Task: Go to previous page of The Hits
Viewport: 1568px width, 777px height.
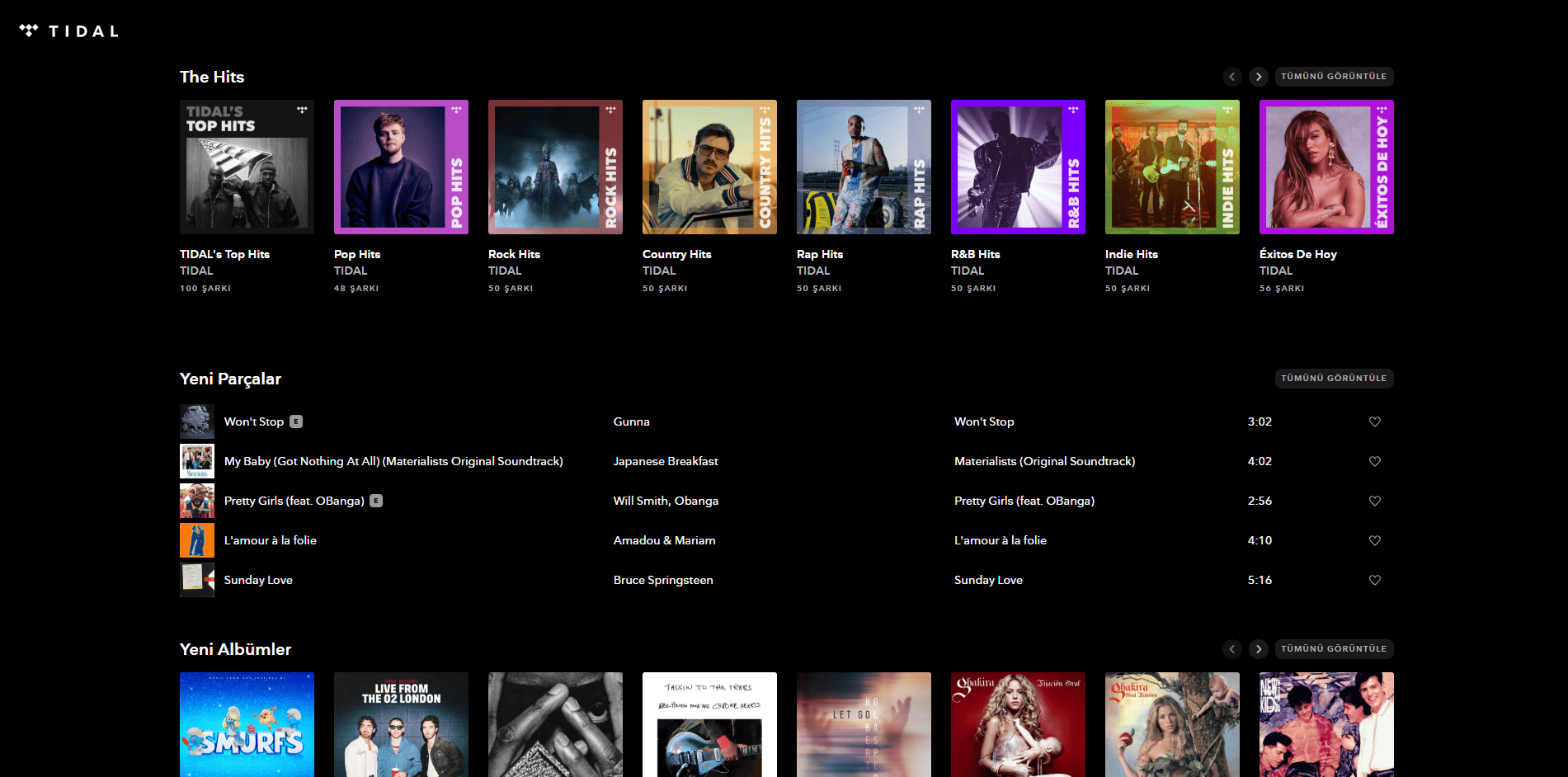Action: point(1232,77)
